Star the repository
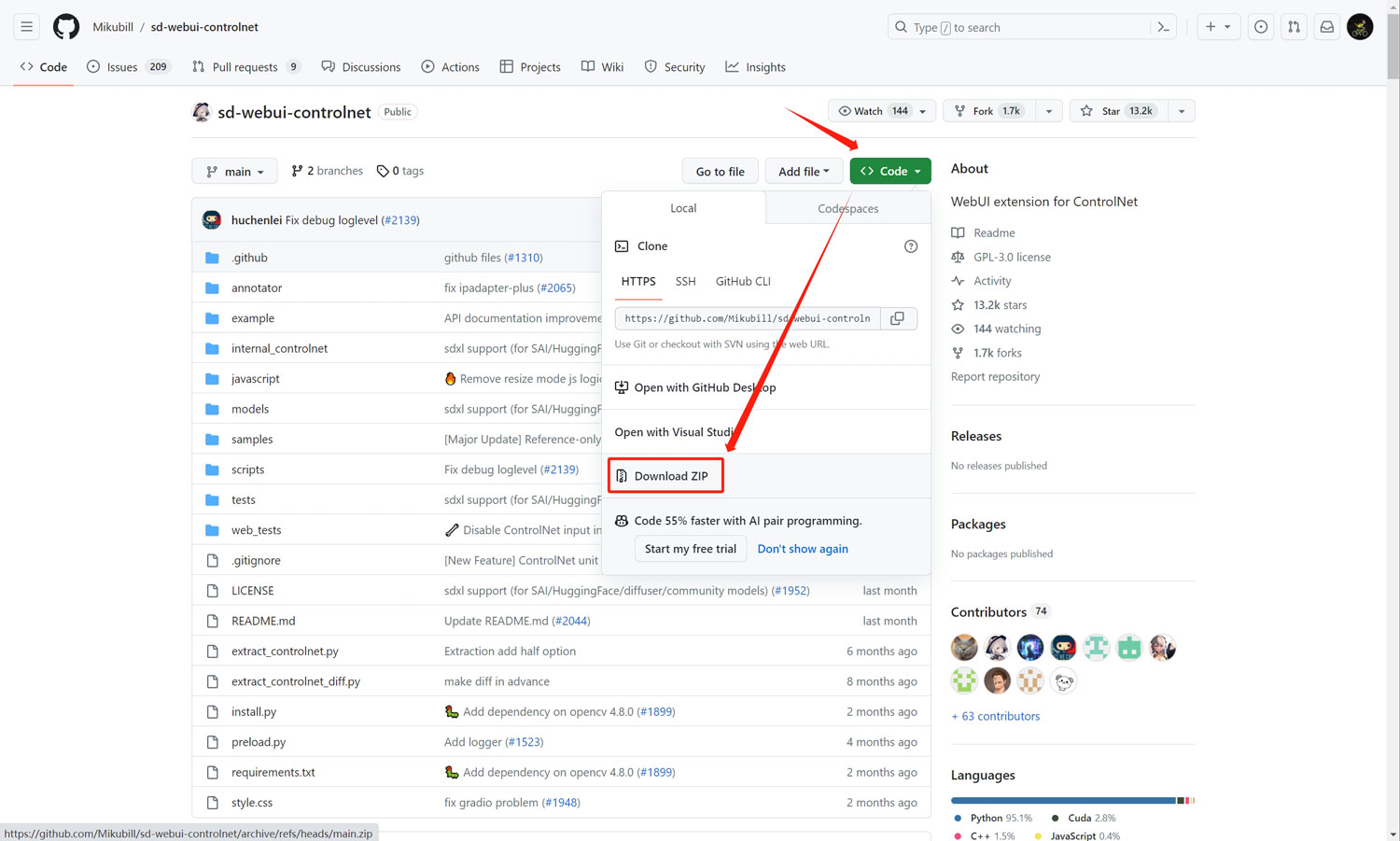Image resolution: width=1400 pixels, height=841 pixels. [x=1116, y=111]
